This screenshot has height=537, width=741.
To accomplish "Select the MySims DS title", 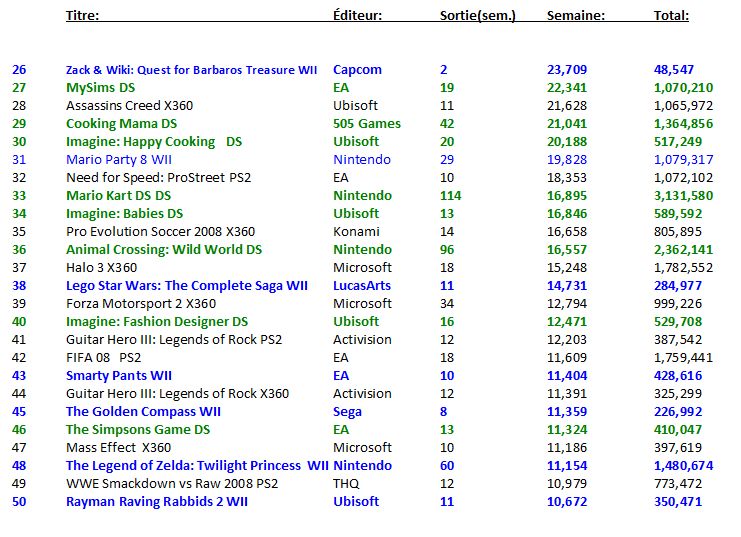I will tap(100, 88).
